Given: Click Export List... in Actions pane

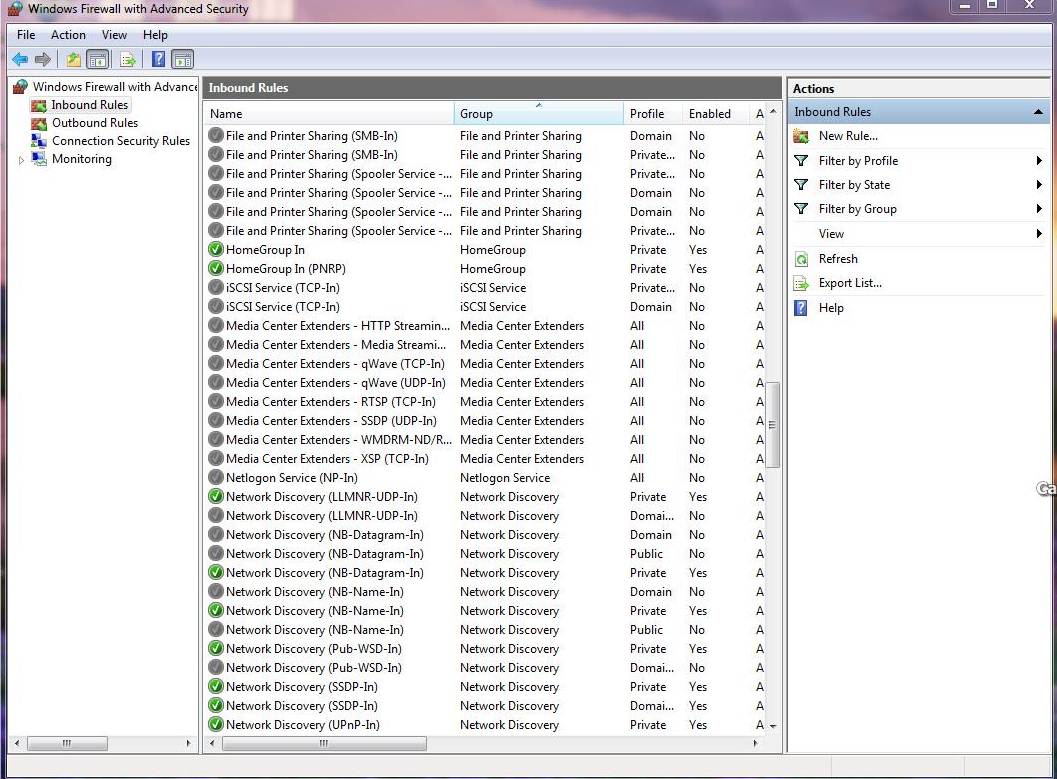Looking at the screenshot, I should pyautogui.click(x=850, y=284).
